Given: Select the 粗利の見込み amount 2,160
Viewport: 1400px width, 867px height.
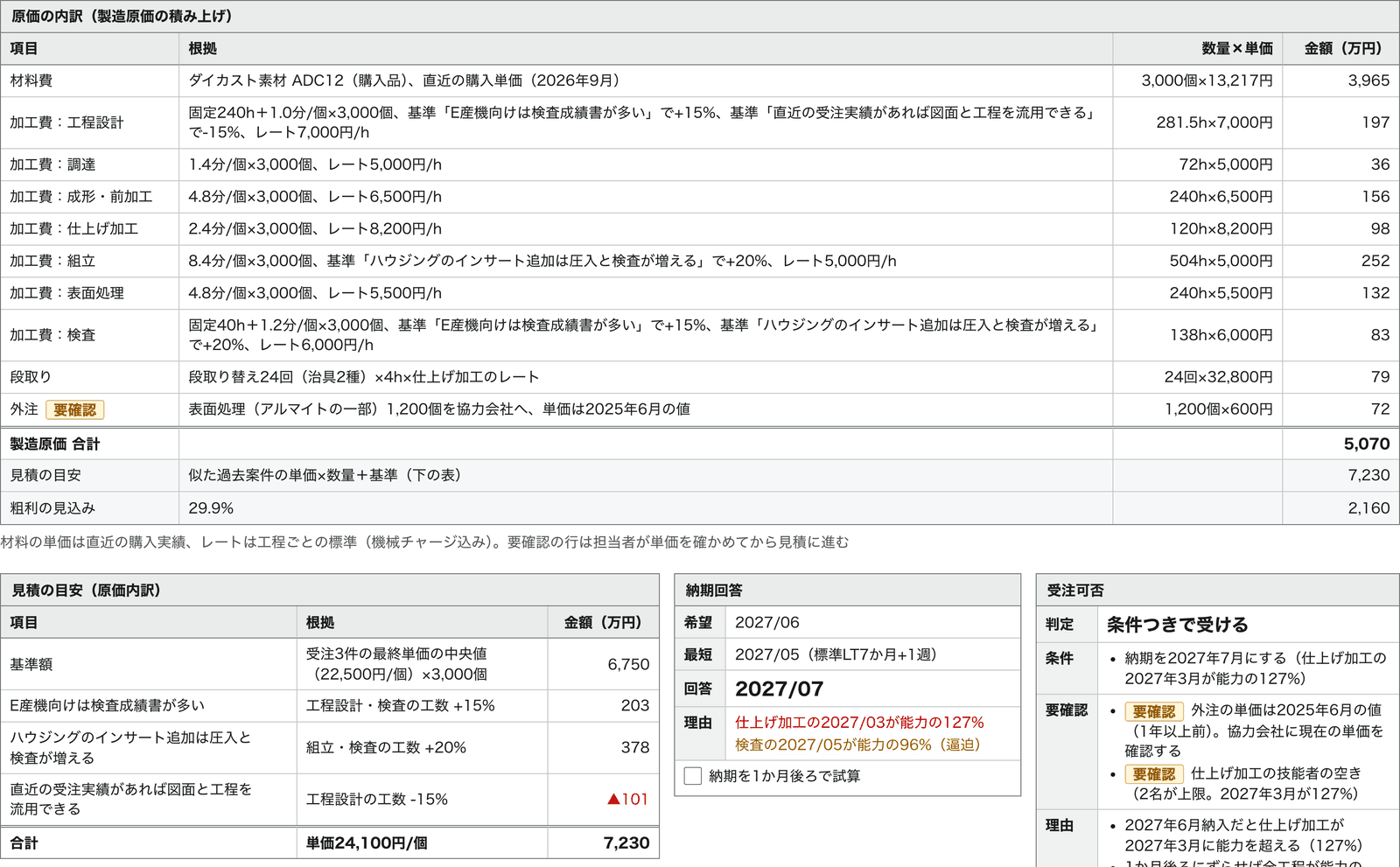Looking at the screenshot, I should (x=1368, y=508).
